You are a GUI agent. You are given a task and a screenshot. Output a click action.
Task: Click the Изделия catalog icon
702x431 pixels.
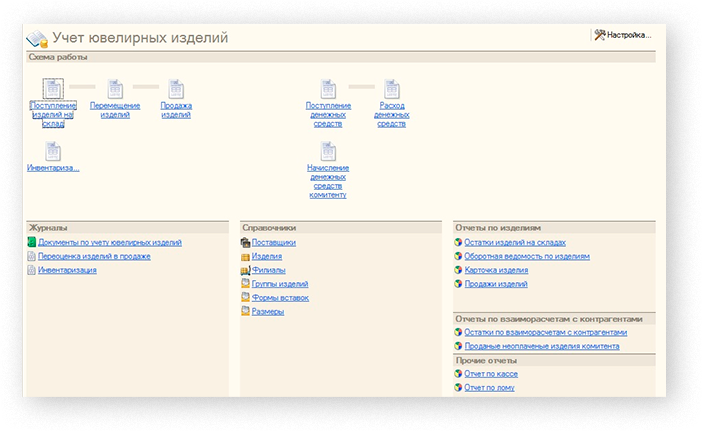coord(245,257)
